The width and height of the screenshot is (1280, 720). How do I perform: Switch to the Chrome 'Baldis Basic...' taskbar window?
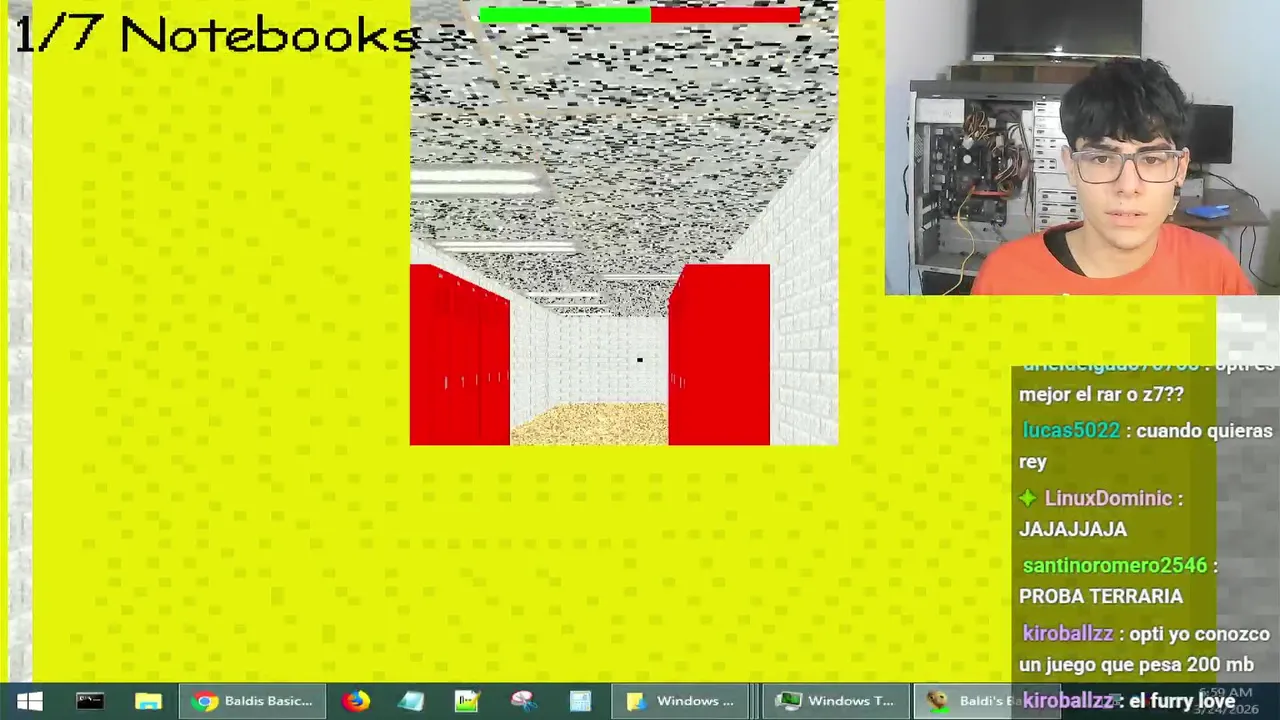pos(252,701)
